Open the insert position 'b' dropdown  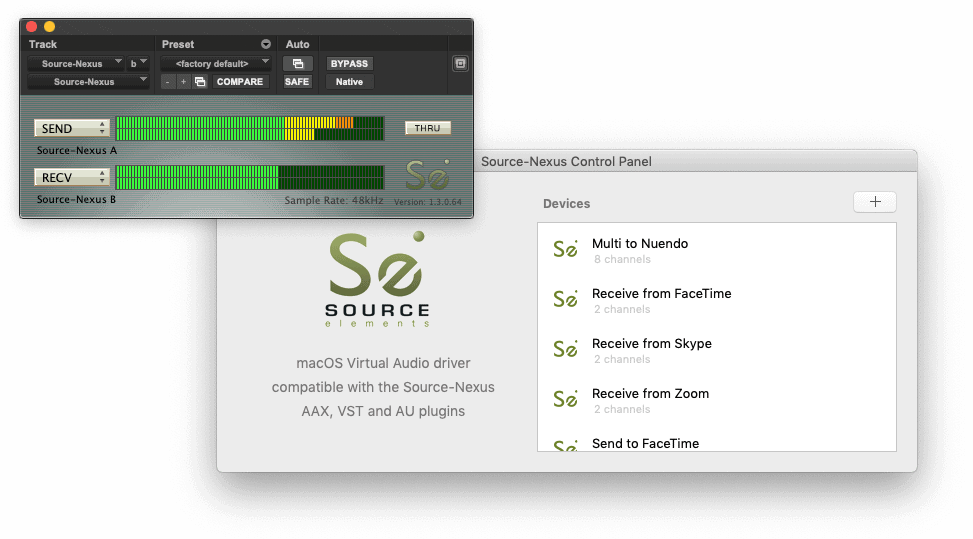pyautogui.click(x=138, y=63)
